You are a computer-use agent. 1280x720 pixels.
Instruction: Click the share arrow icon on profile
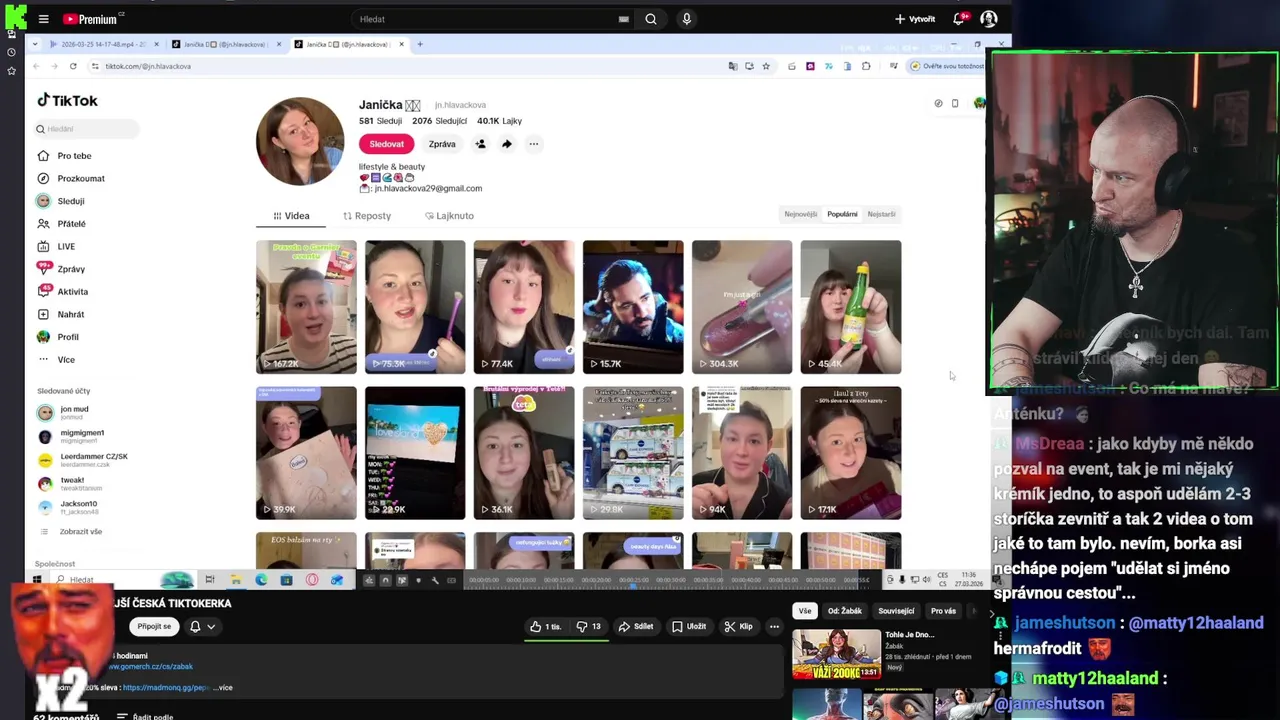pos(507,144)
